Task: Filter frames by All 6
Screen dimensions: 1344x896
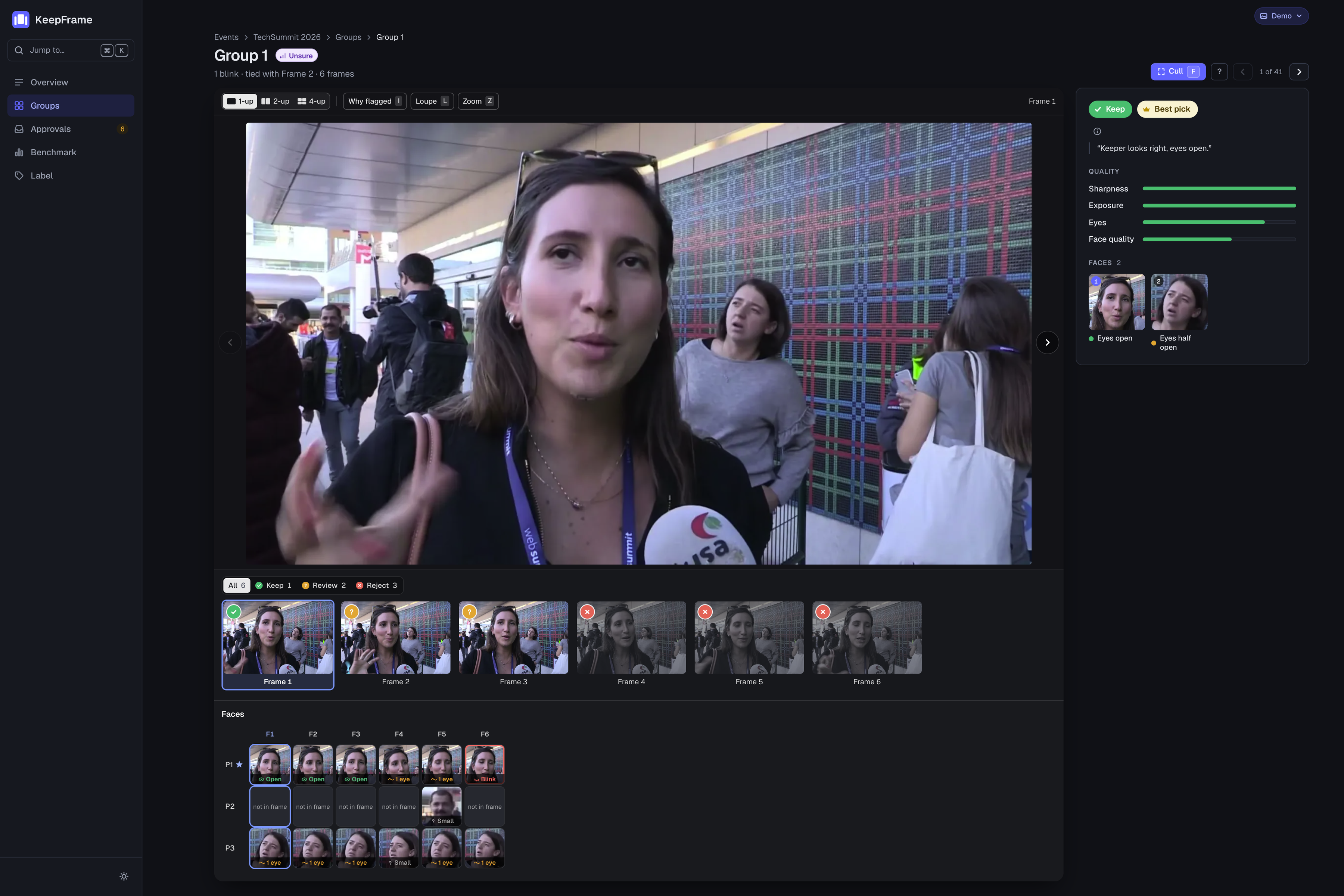Action: (x=237, y=585)
